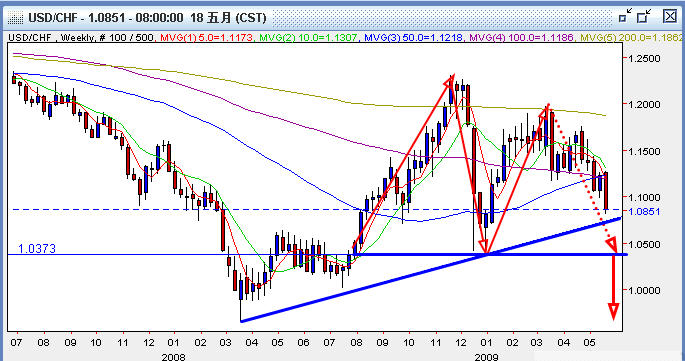
Task: Click the 1.1500 price axis label
Action: click(x=644, y=151)
